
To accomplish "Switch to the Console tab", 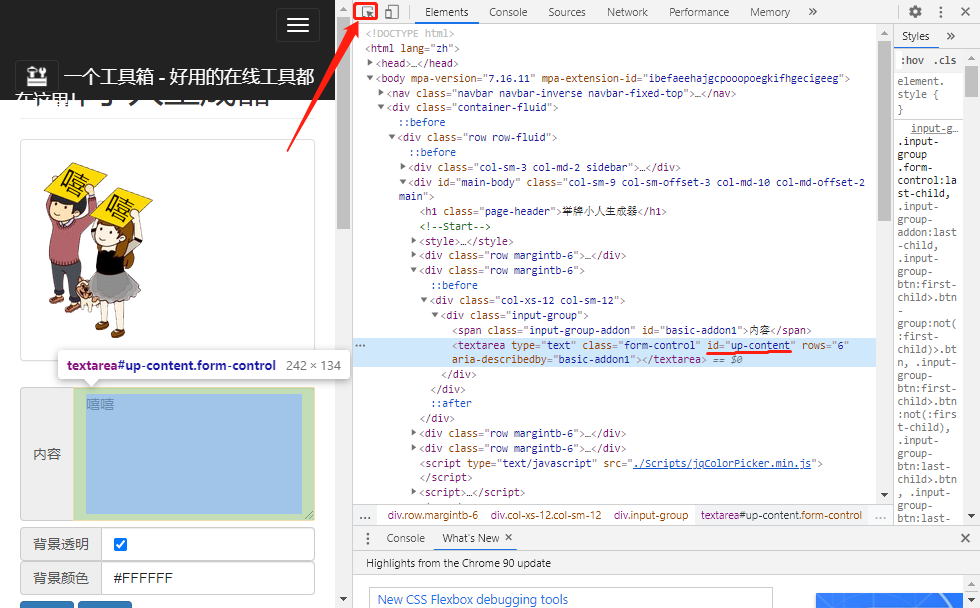I will pos(508,12).
